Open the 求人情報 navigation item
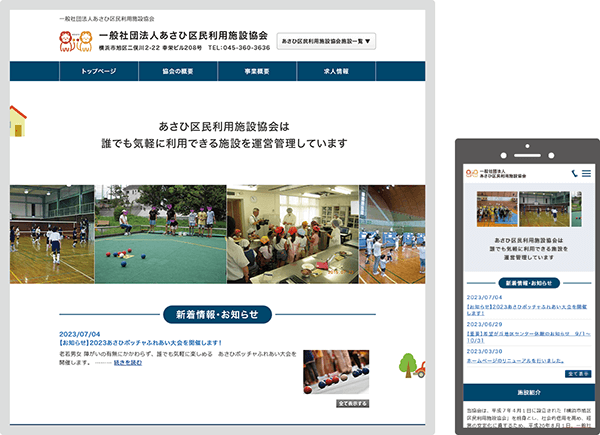The height and width of the screenshot is (435, 600). pyautogui.click(x=336, y=72)
